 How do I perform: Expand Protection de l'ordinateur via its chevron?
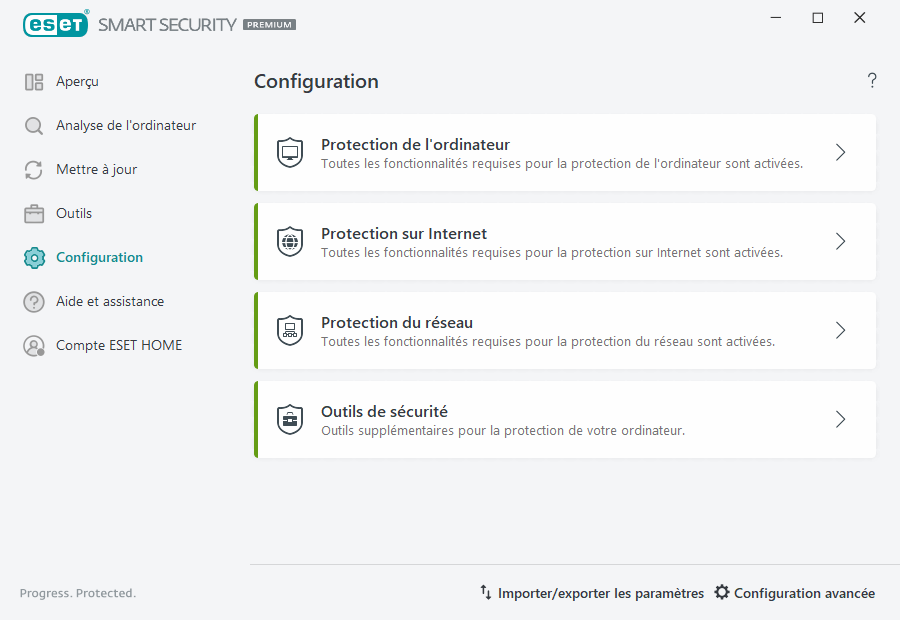click(x=840, y=152)
